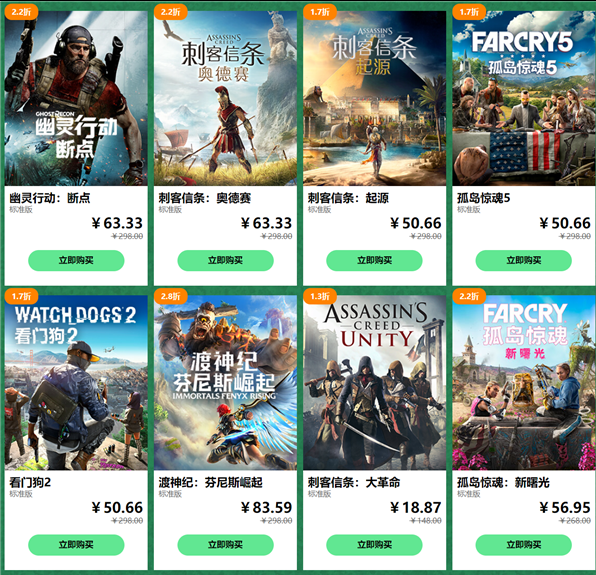596x575 pixels.
Task: Click 立即购买 under 孤岛惊魂5
Action: point(523,260)
